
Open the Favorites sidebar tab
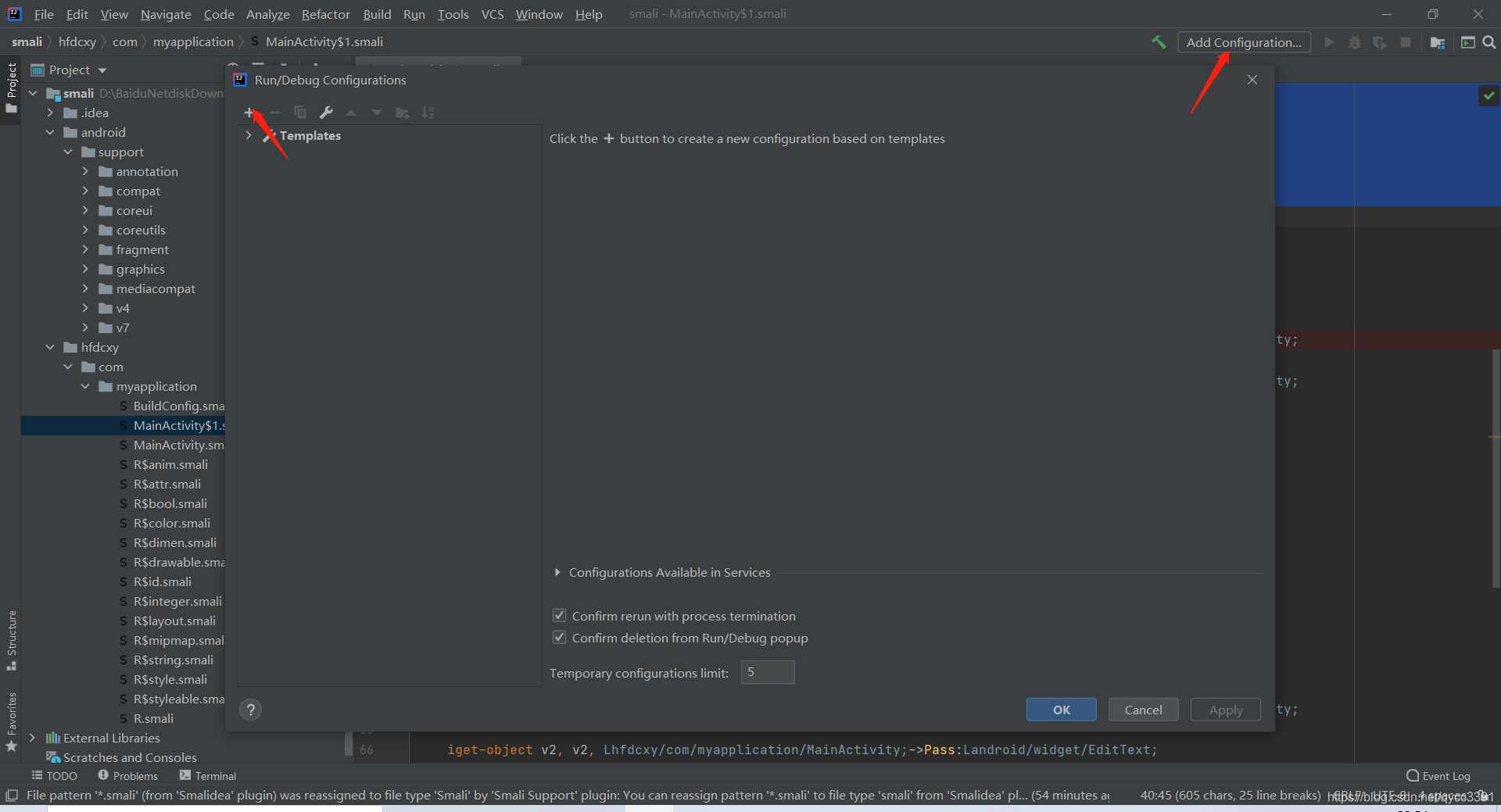(11, 722)
